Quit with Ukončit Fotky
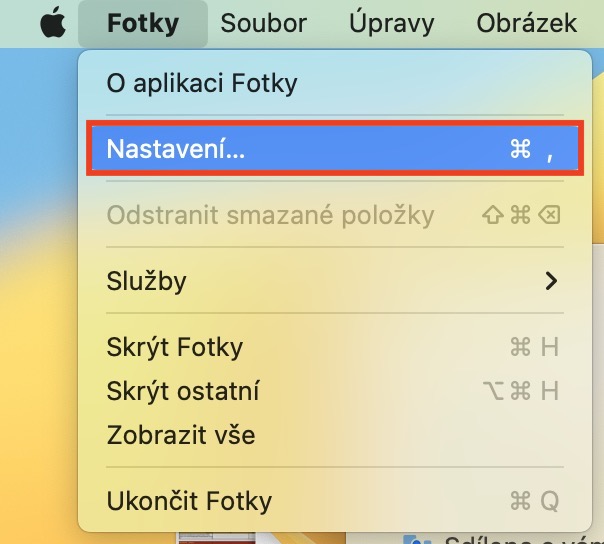Image resolution: width=604 pixels, height=544 pixels. [189, 501]
